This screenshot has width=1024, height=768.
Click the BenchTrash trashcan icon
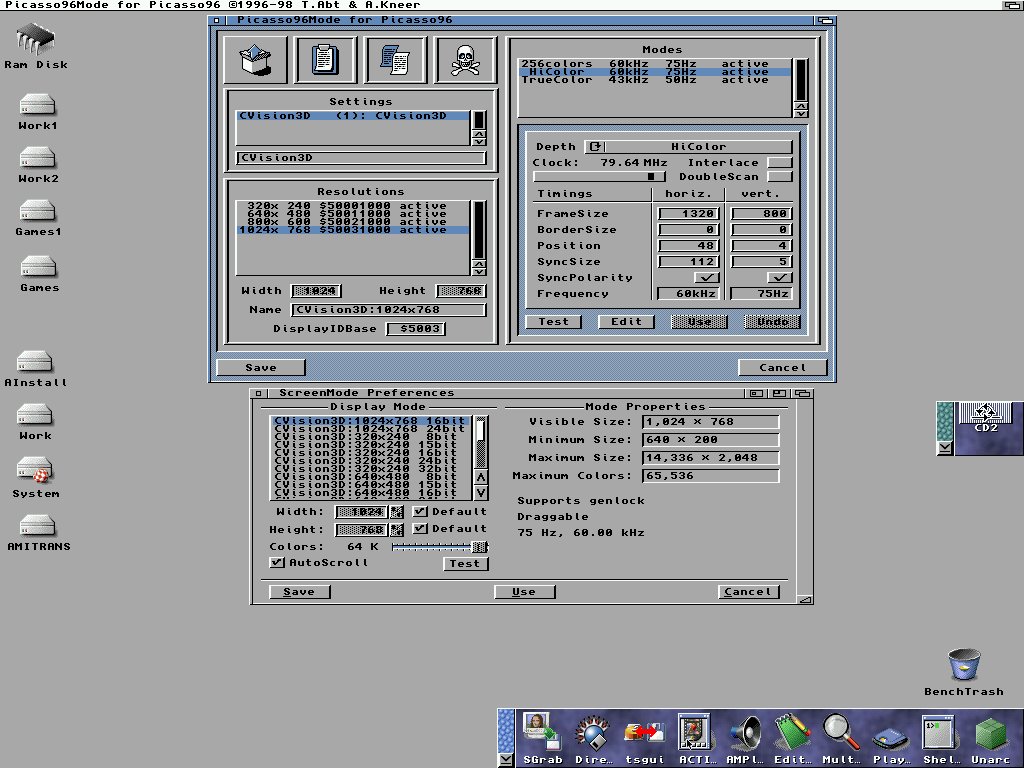(964, 673)
